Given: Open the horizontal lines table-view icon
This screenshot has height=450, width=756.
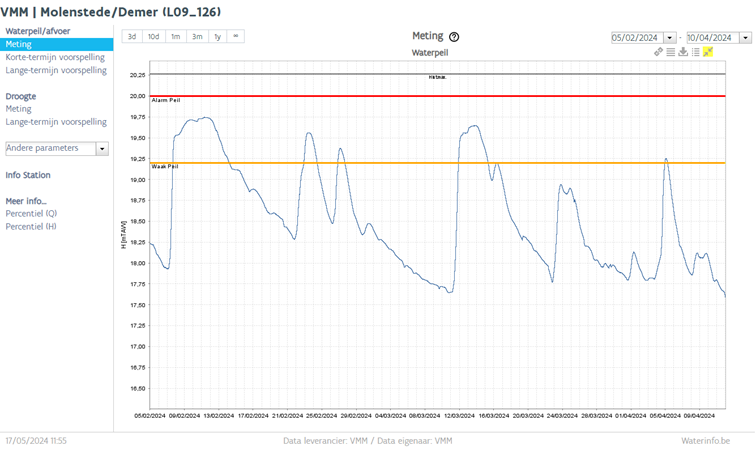Looking at the screenshot, I should (x=671, y=52).
